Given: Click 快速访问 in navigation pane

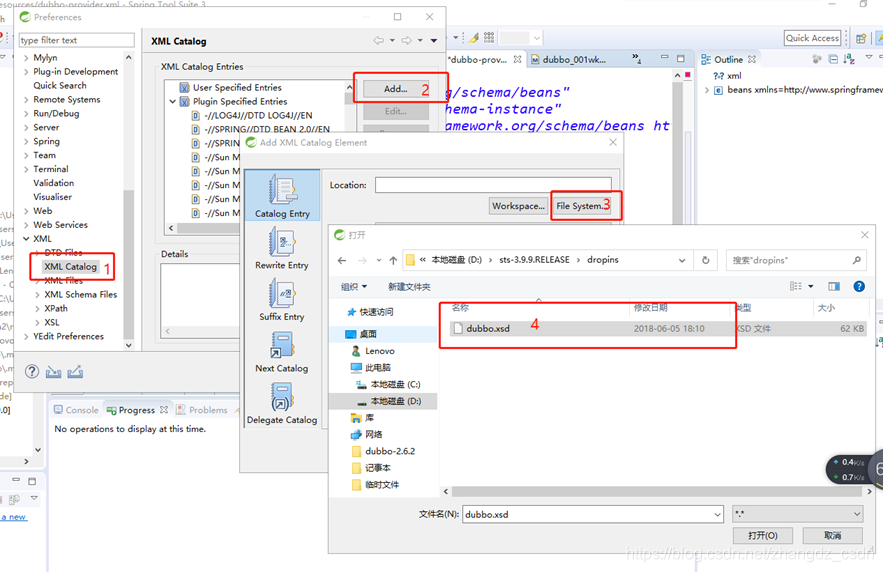Looking at the screenshot, I should point(376,312).
